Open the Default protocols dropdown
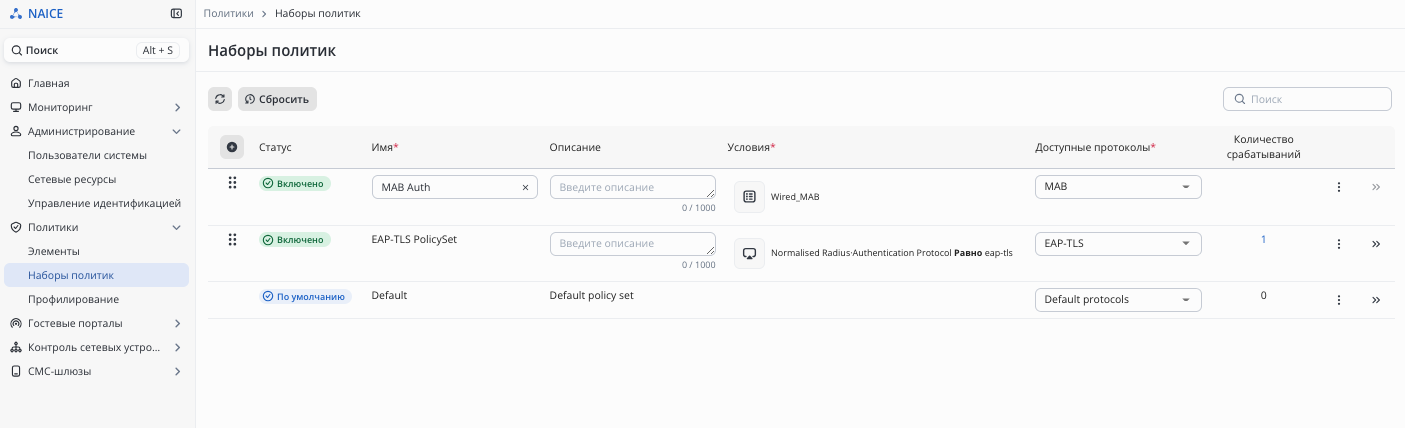The image size is (1405, 428). click(x=1117, y=300)
